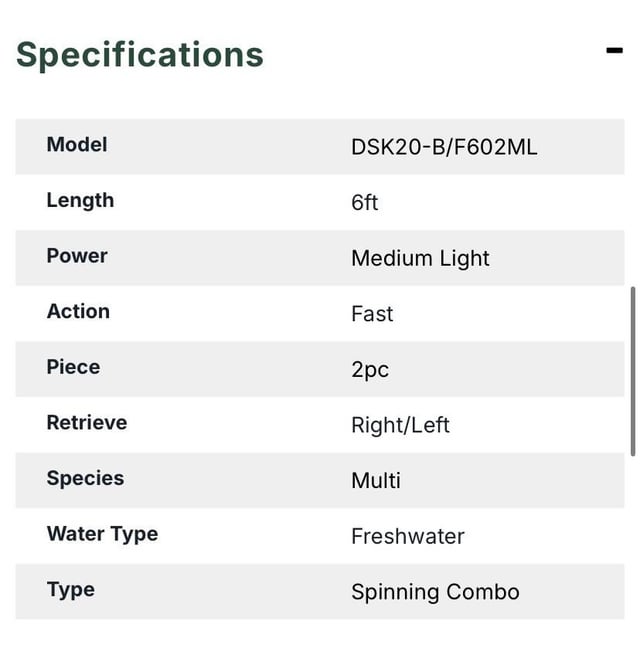Select the Fast action value
The height and width of the screenshot is (658, 640).
372,314
